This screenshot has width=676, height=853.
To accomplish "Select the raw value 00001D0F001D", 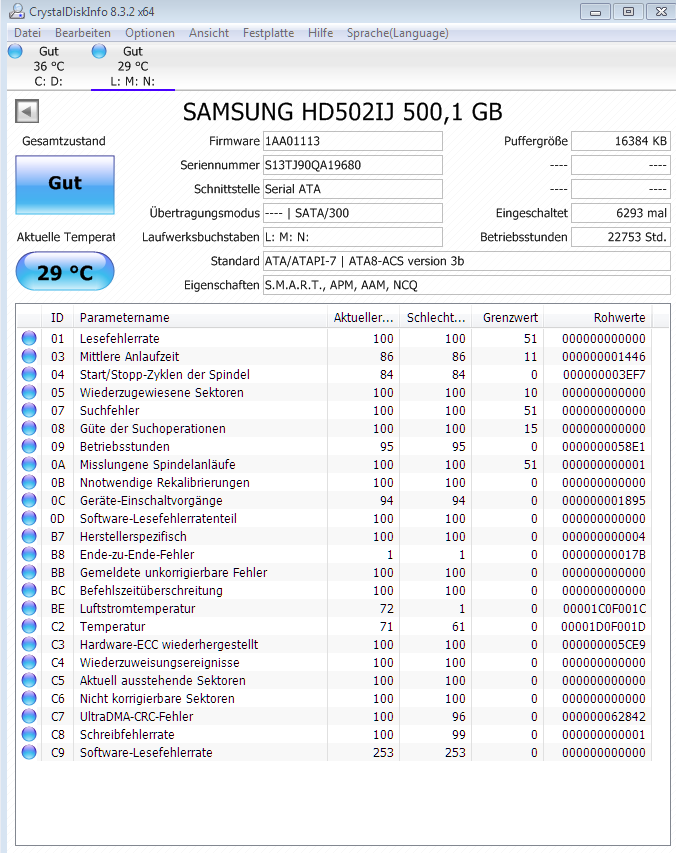I will [604, 627].
